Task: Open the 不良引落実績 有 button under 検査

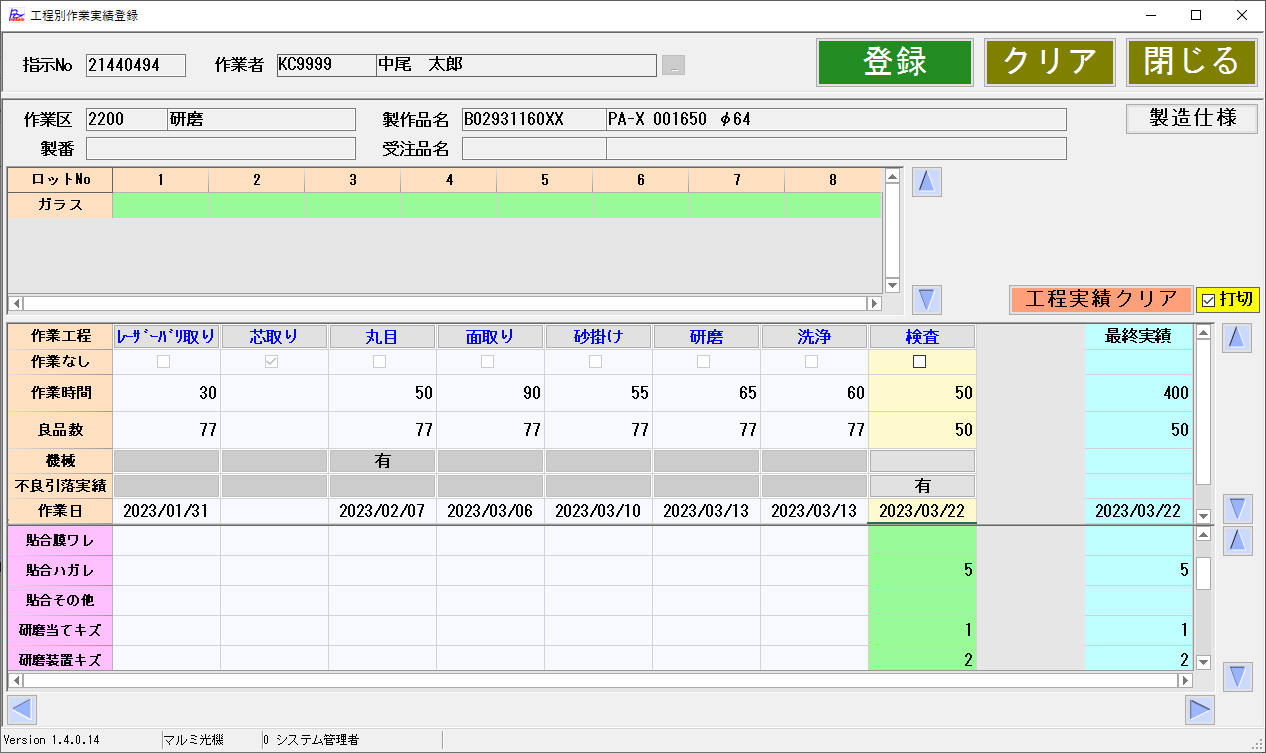Action: click(x=922, y=486)
